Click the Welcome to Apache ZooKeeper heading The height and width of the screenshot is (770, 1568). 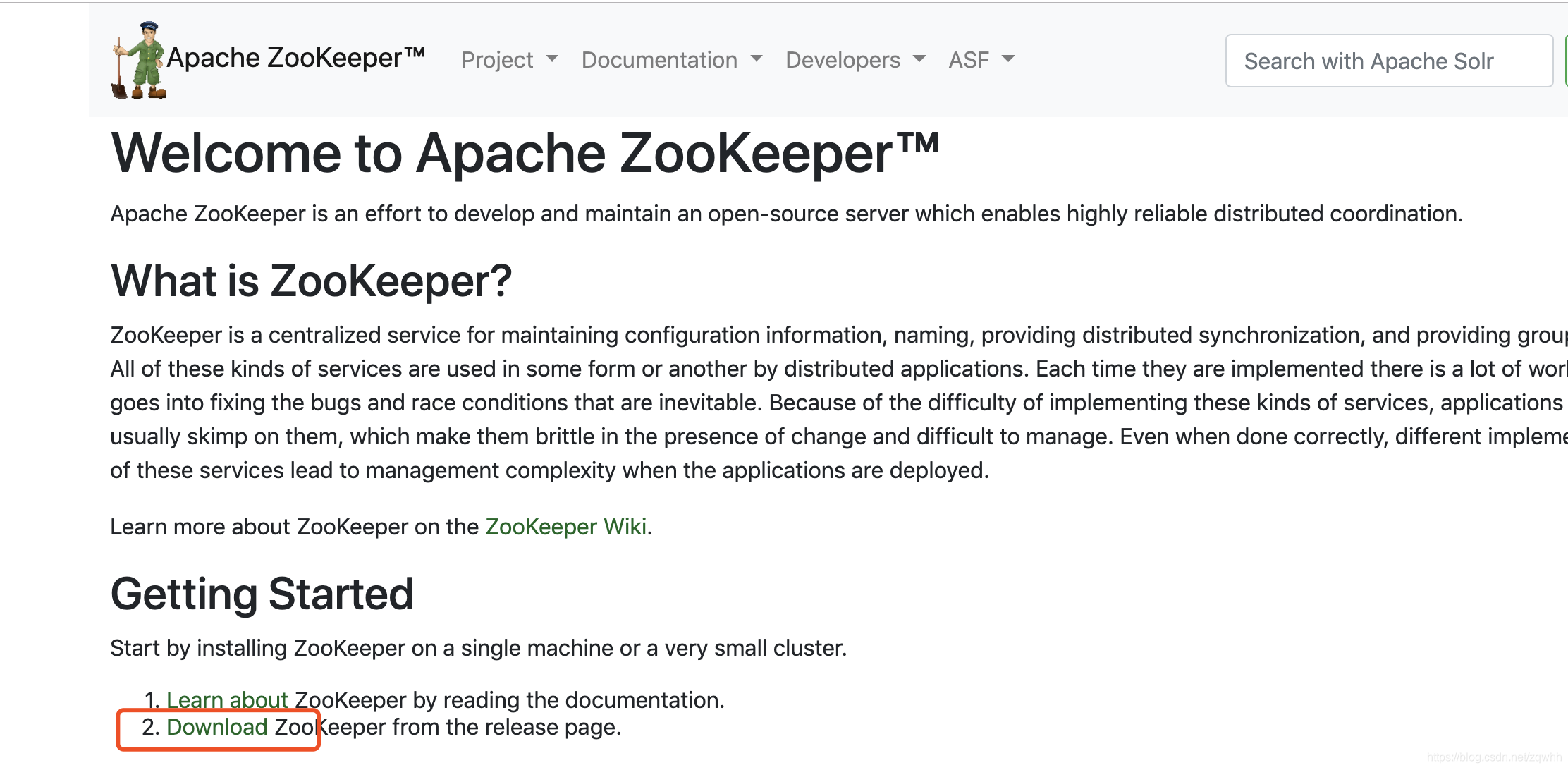[x=525, y=153]
